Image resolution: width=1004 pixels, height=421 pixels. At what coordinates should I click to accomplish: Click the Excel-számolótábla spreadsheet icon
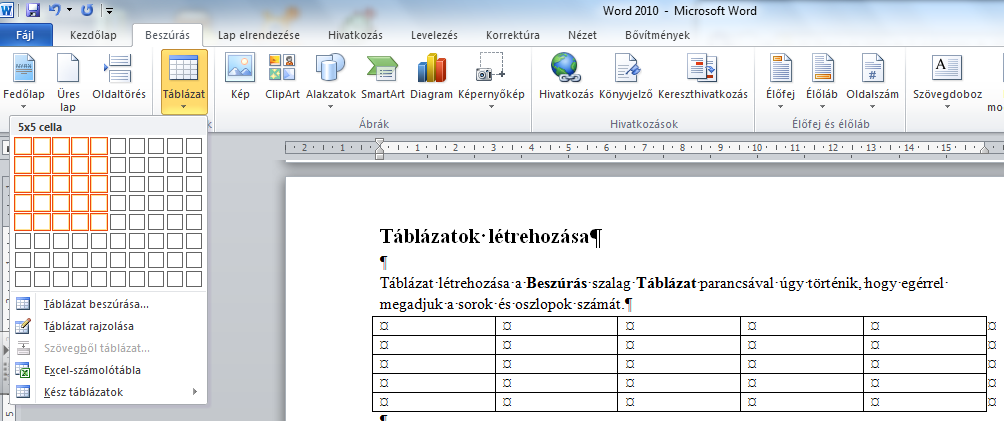point(23,370)
